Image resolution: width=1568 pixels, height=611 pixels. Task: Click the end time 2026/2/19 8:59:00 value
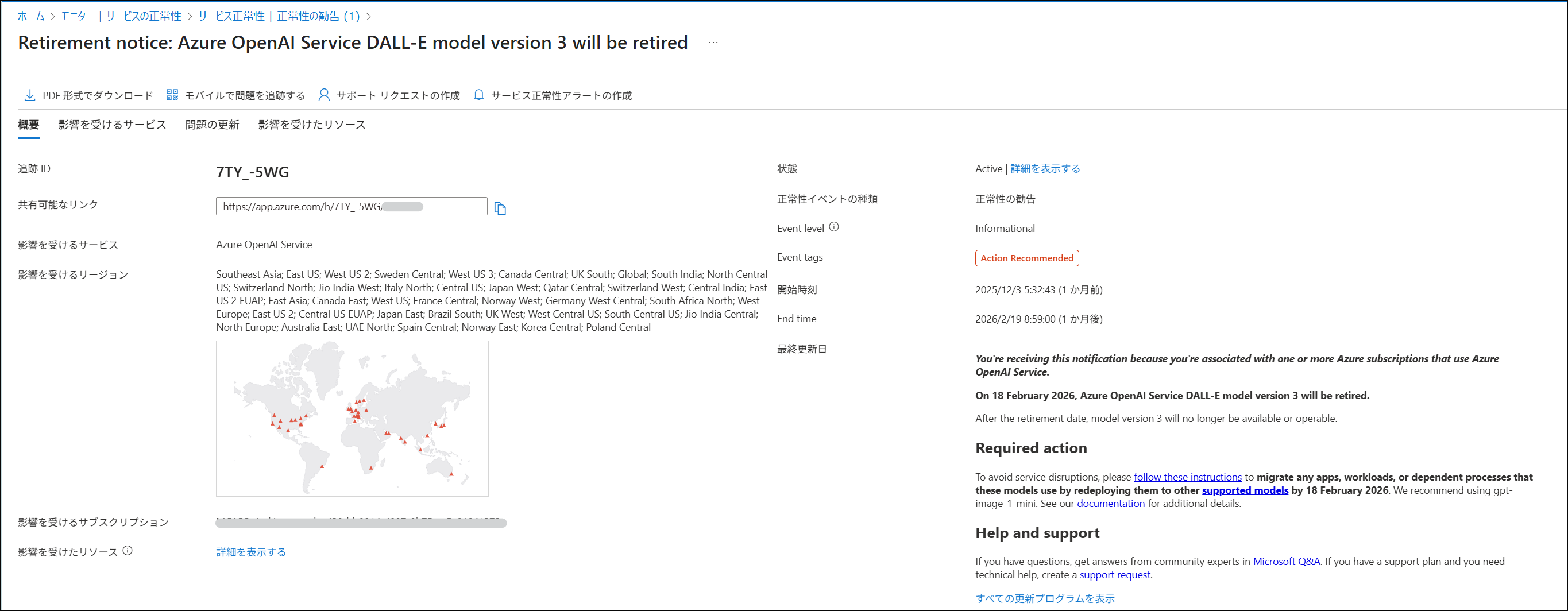(x=1039, y=319)
